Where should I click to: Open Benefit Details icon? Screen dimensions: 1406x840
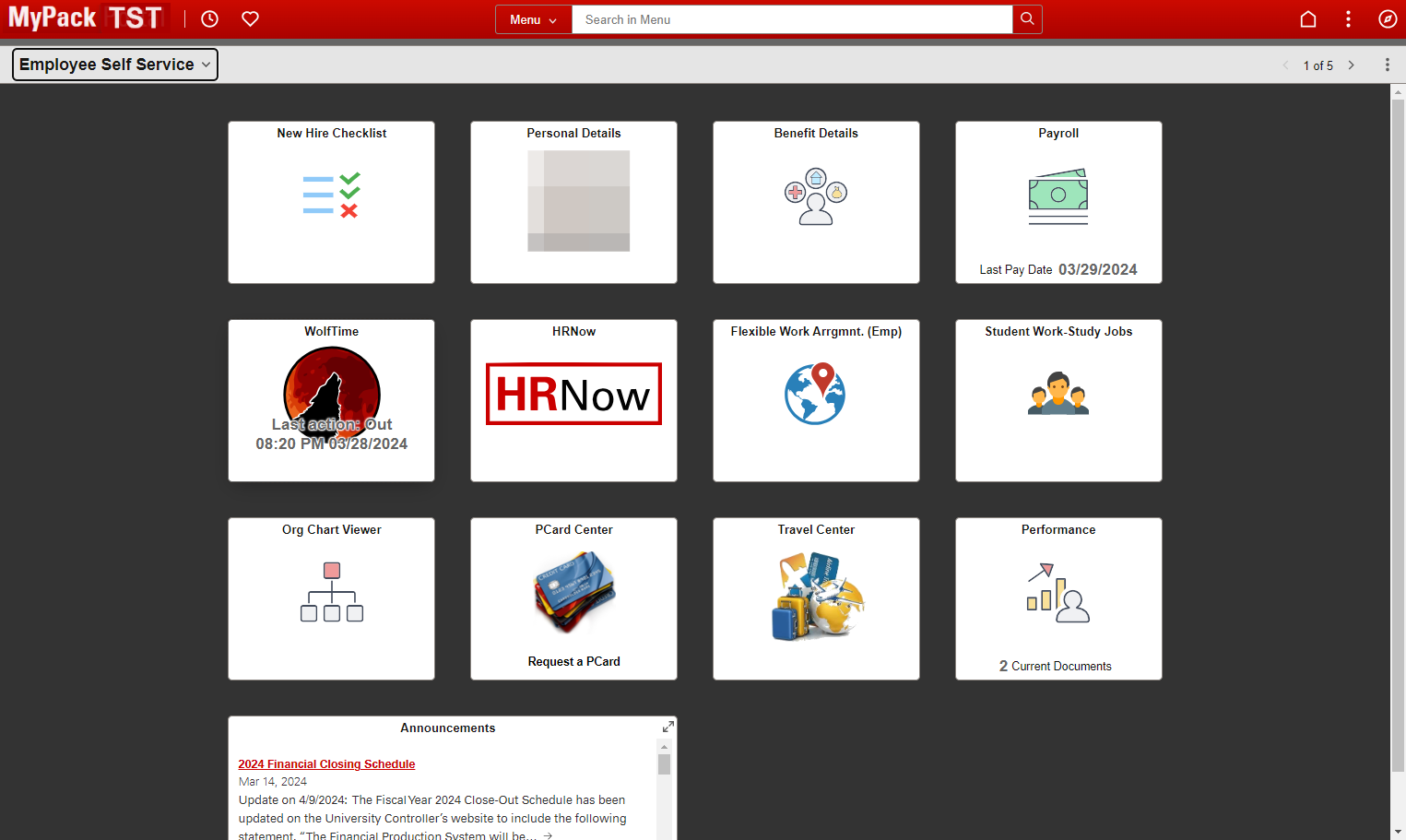[x=816, y=196]
